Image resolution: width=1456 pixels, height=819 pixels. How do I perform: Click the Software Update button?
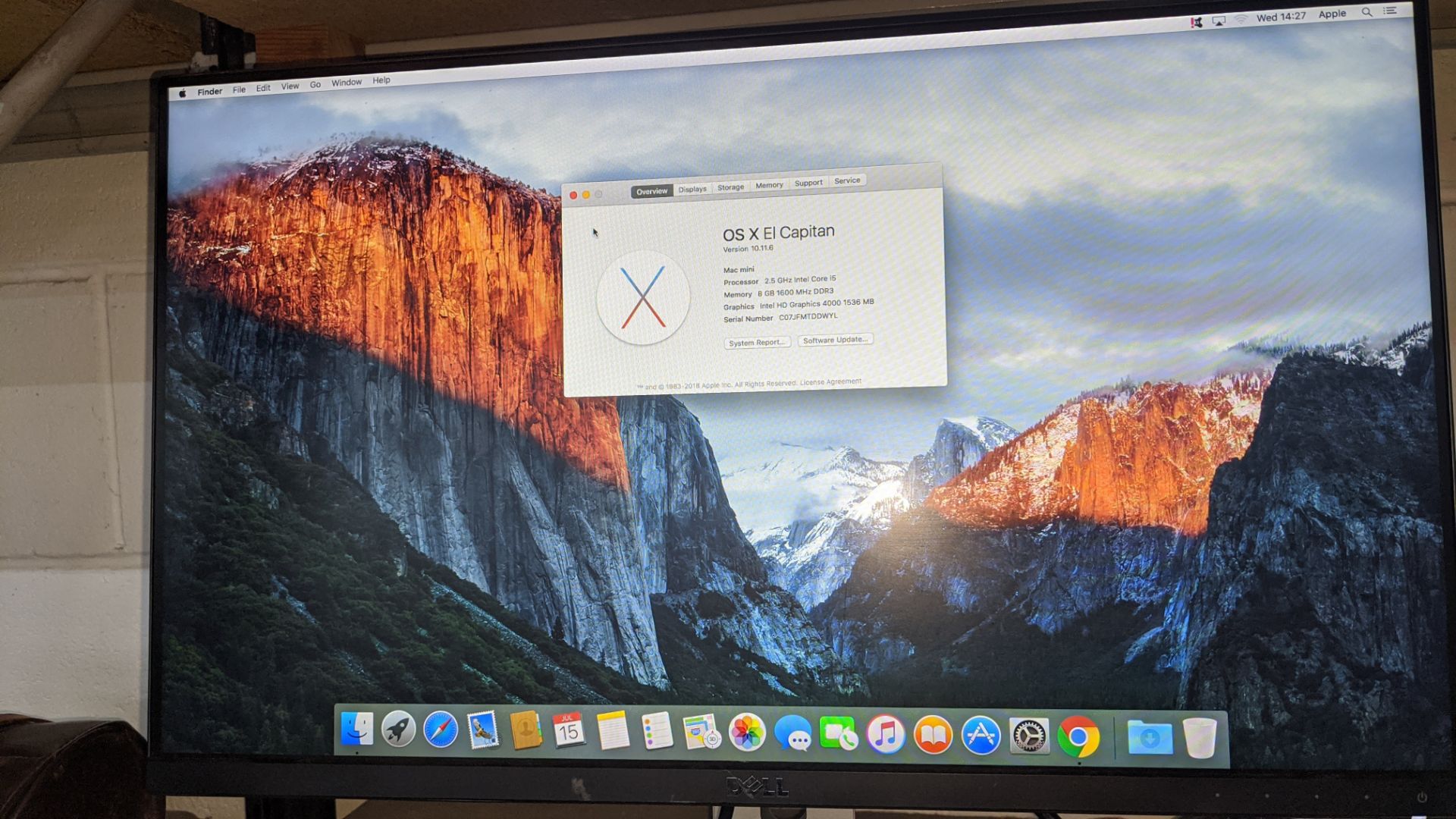[835, 340]
